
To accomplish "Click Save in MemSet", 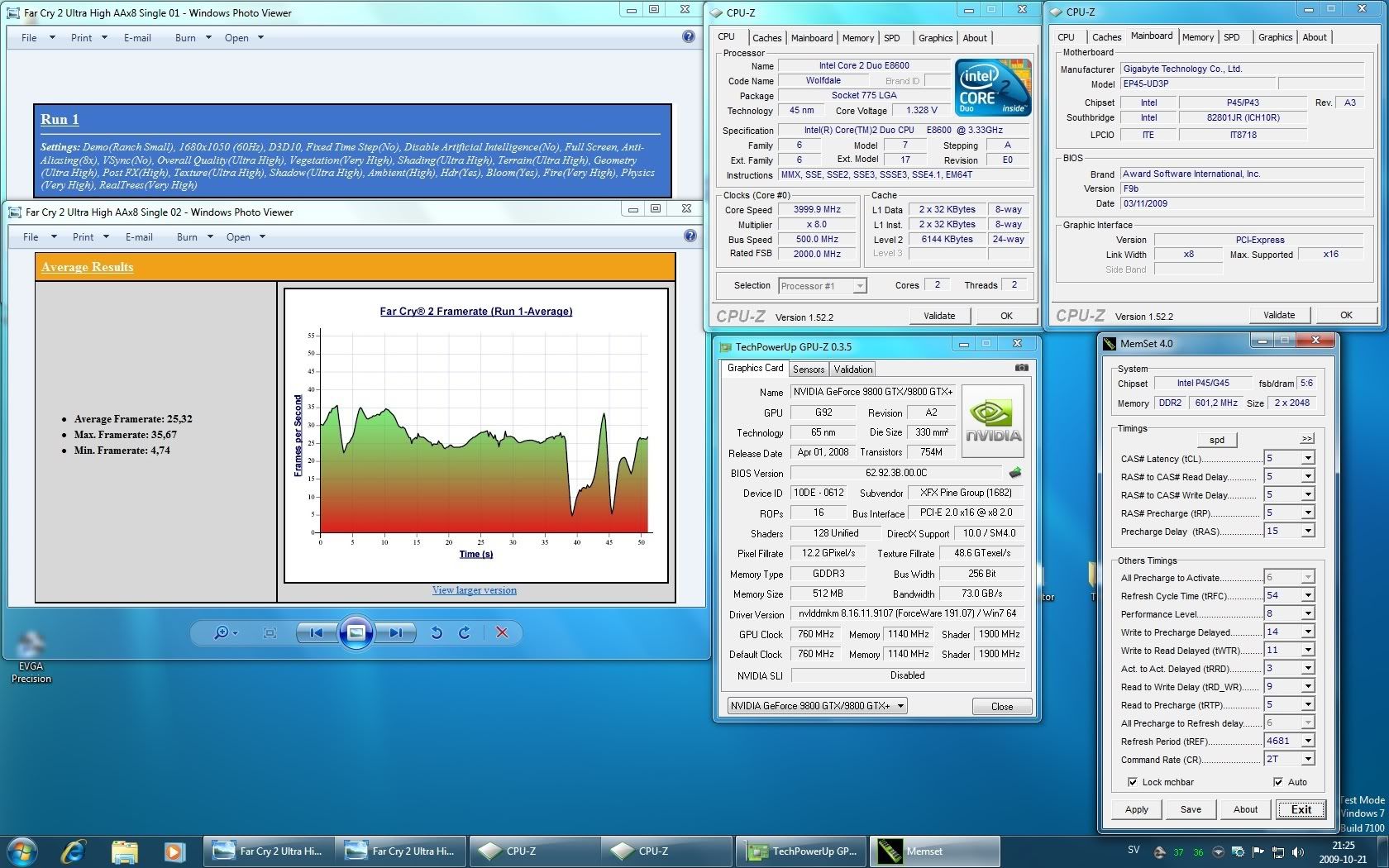I will tap(1191, 809).
